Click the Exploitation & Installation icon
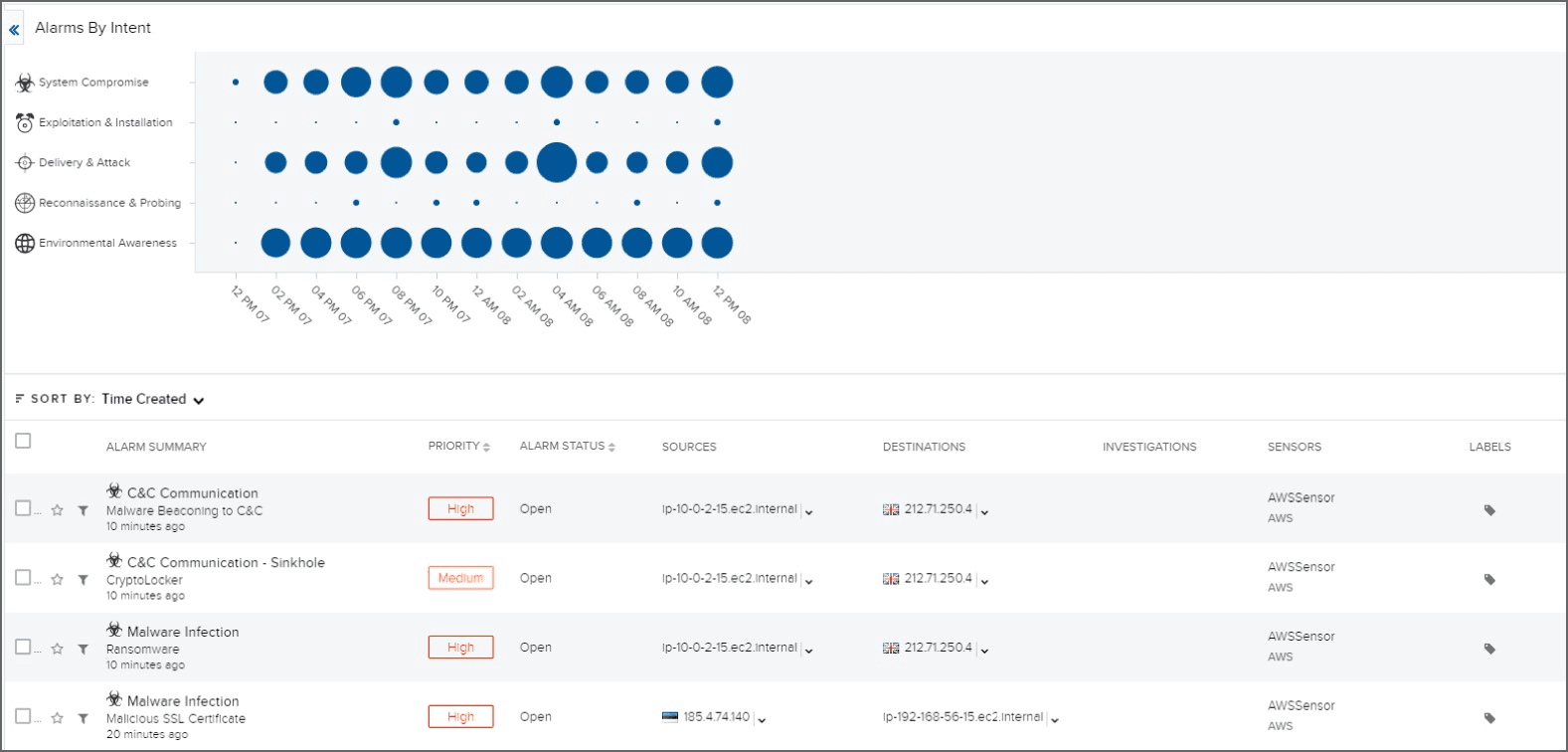1568x752 pixels. 25,122
